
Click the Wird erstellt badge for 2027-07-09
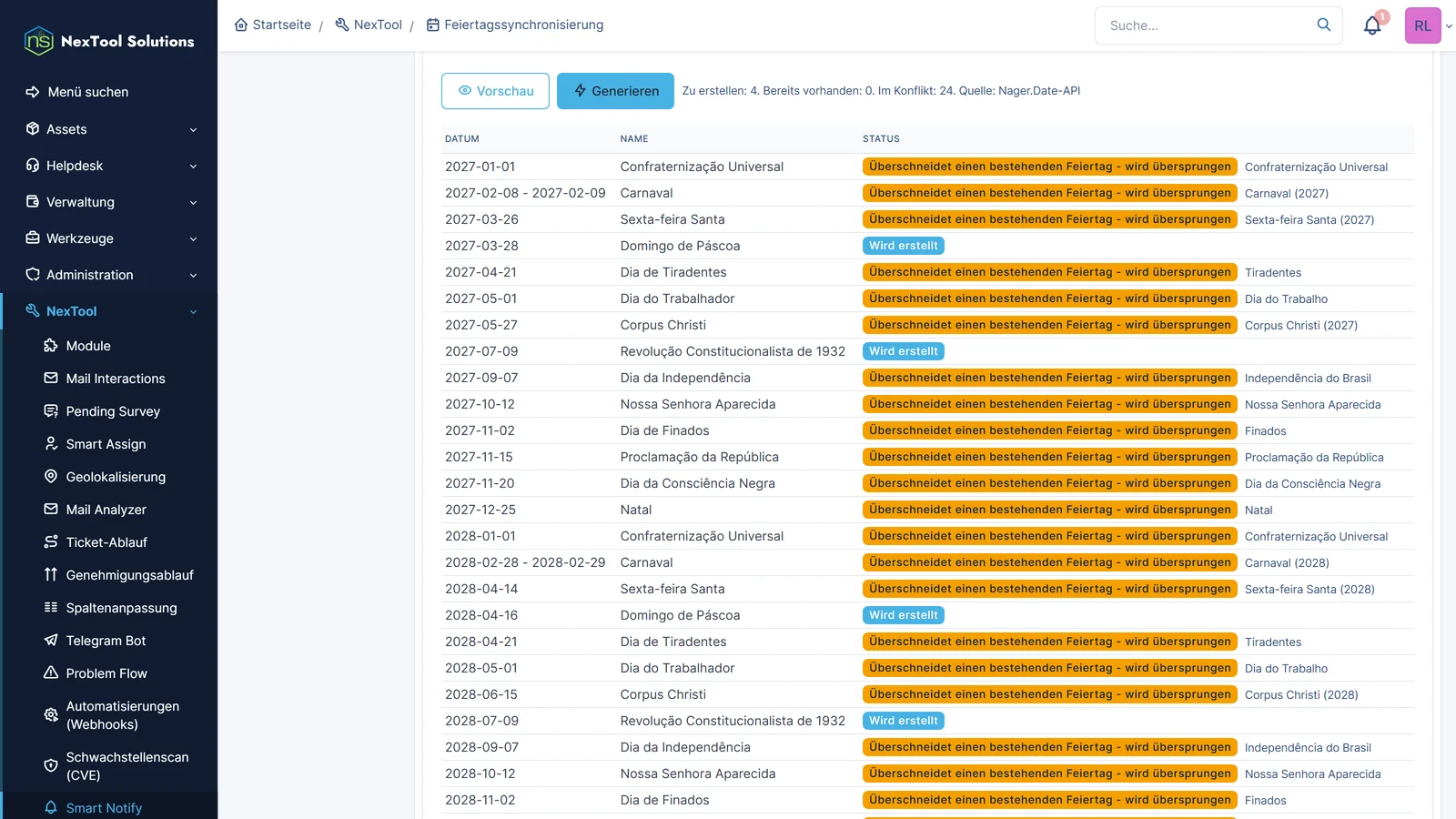(x=903, y=351)
